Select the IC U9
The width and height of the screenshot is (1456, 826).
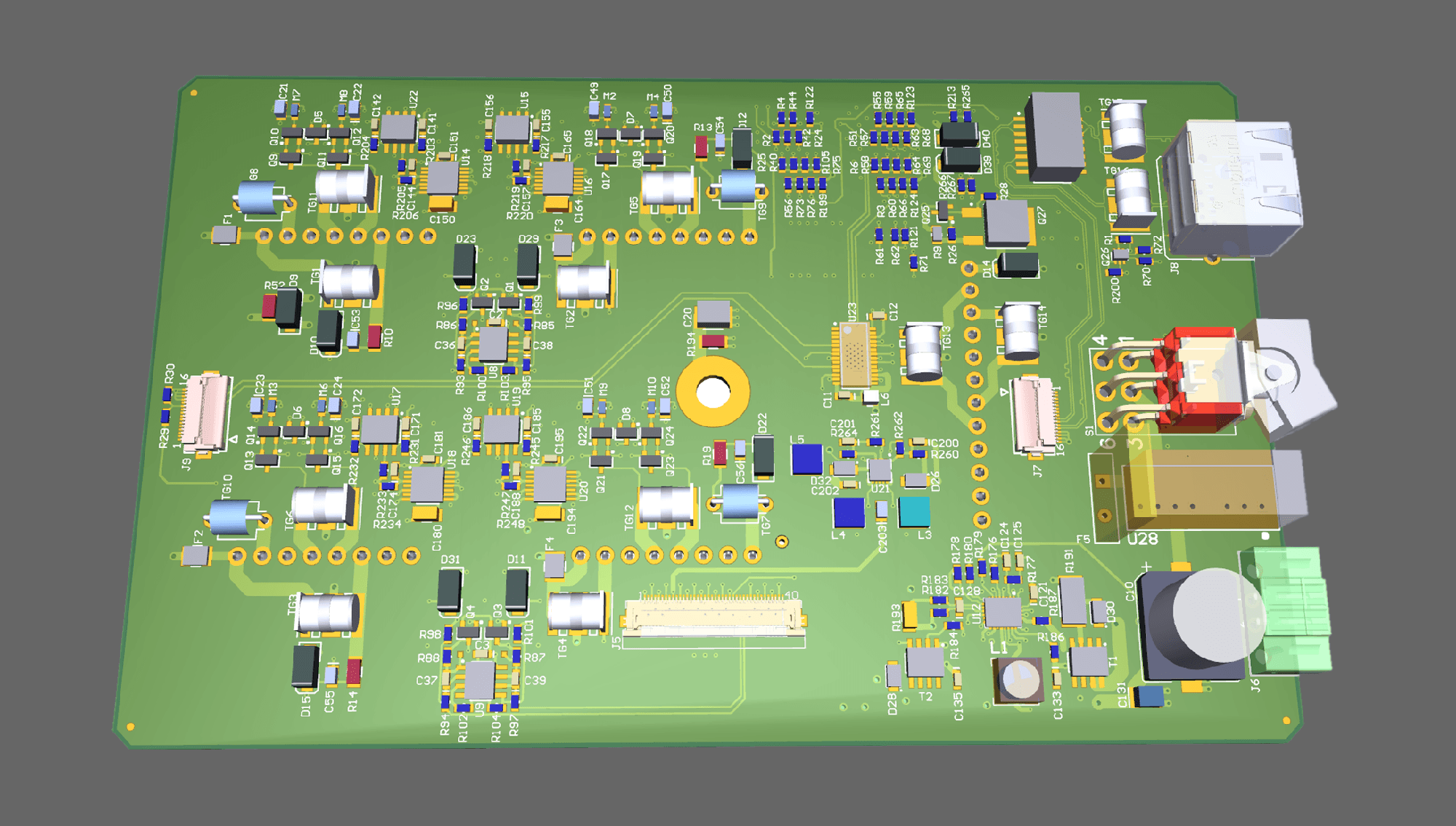coord(479,680)
